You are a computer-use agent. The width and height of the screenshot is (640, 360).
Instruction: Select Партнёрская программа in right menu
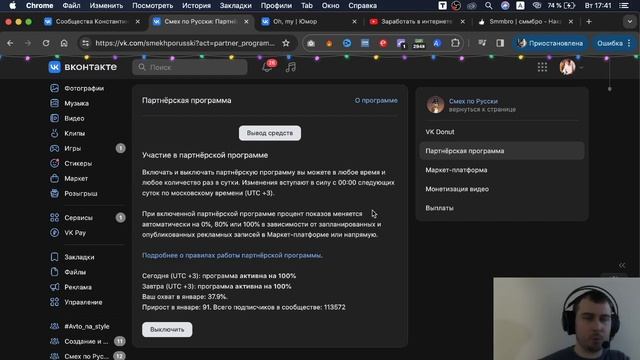coord(502,151)
